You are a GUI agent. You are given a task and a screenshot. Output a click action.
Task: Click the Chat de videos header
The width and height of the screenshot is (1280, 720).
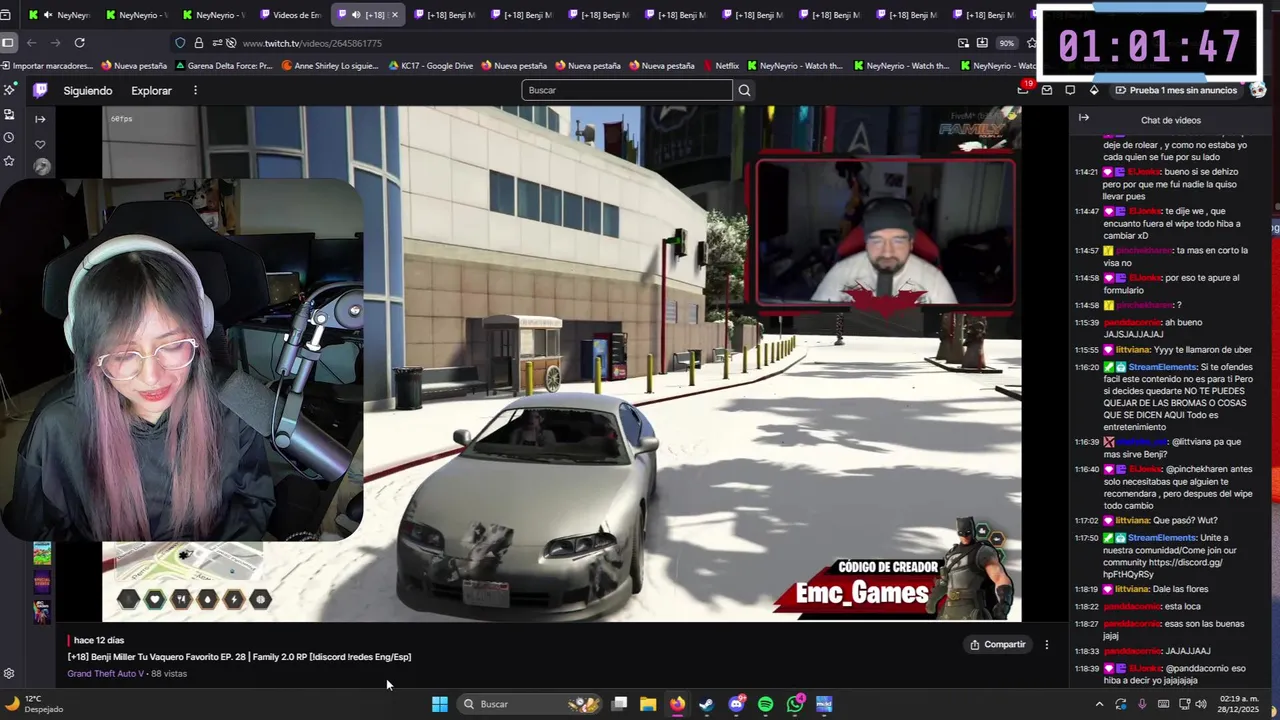[x=1171, y=120]
